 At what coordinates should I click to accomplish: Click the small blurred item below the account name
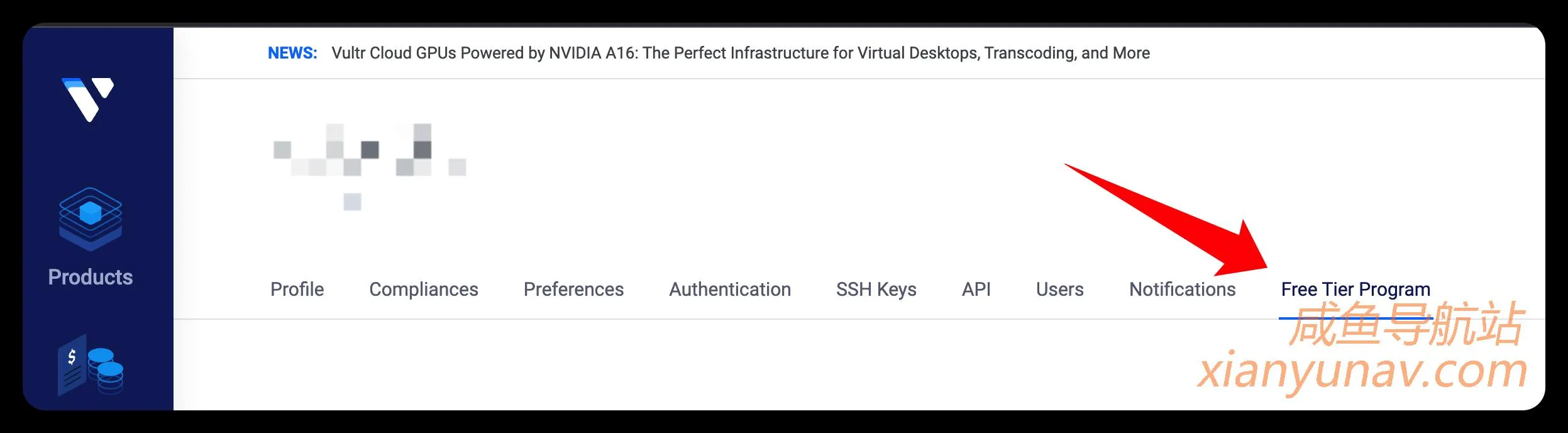click(352, 202)
